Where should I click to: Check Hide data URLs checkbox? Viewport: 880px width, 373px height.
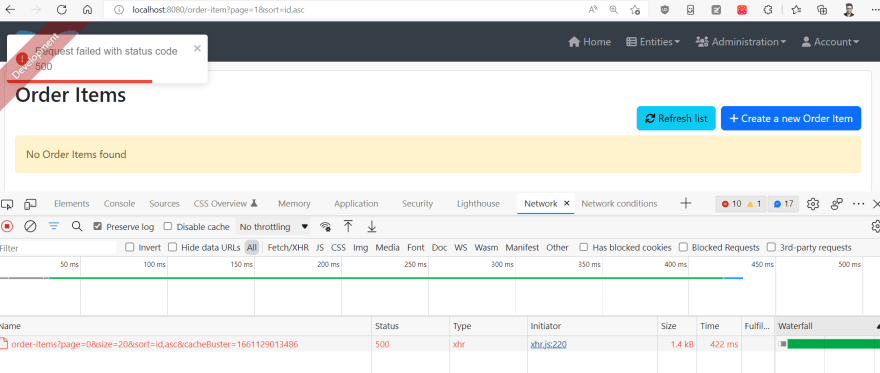click(x=172, y=247)
